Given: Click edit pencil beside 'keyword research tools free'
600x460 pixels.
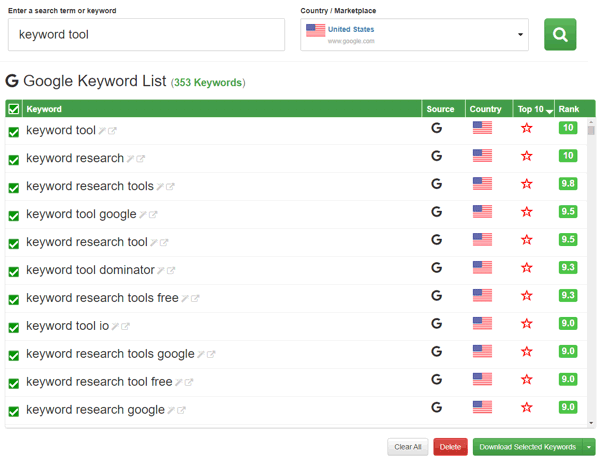Looking at the screenshot, I should [185, 299].
